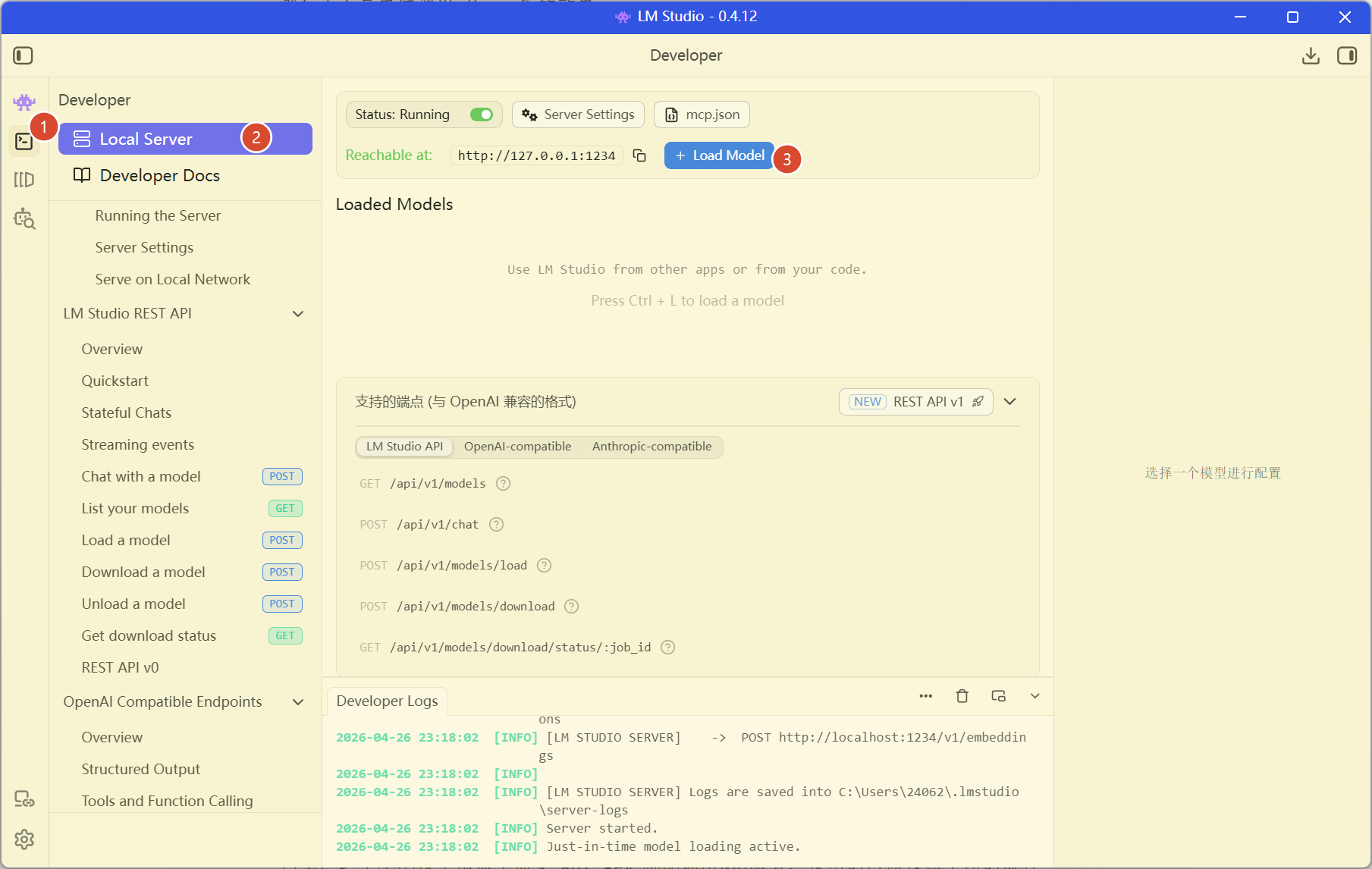Clear Developer Logs with trash icon

pyautogui.click(x=962, y=696)
